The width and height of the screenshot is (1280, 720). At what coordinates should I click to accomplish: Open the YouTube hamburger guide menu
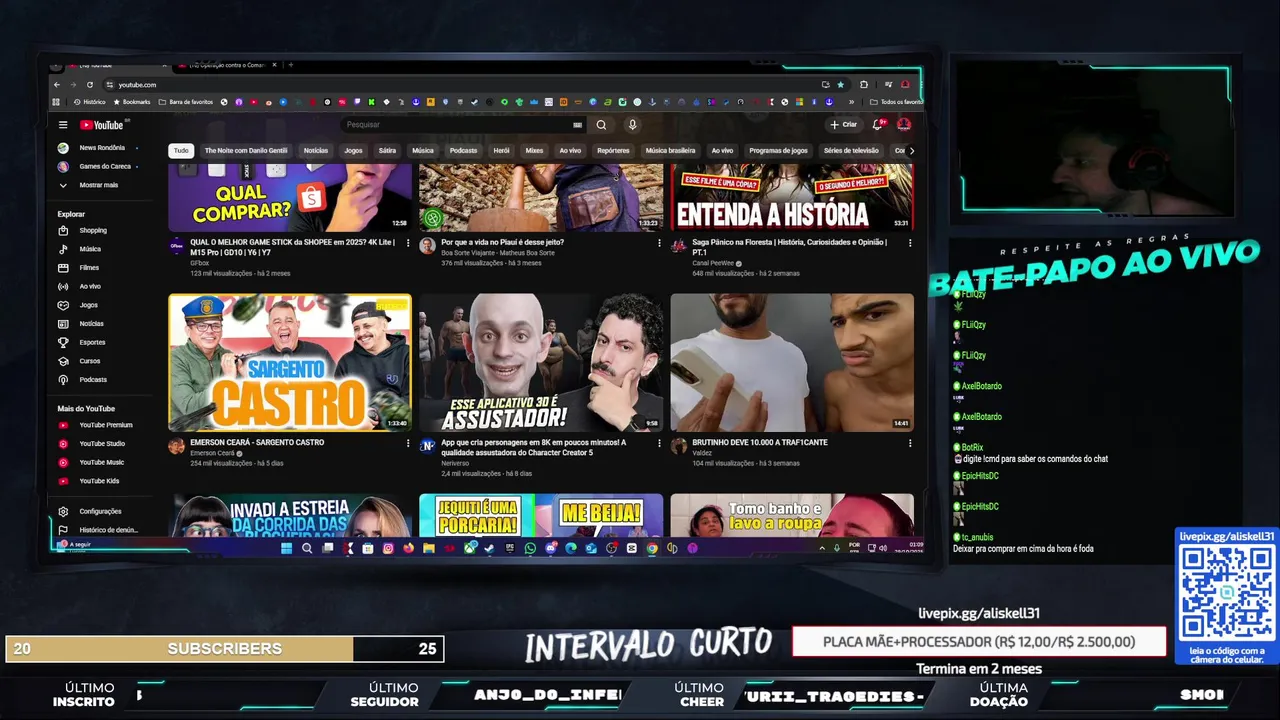click(63, 125)
